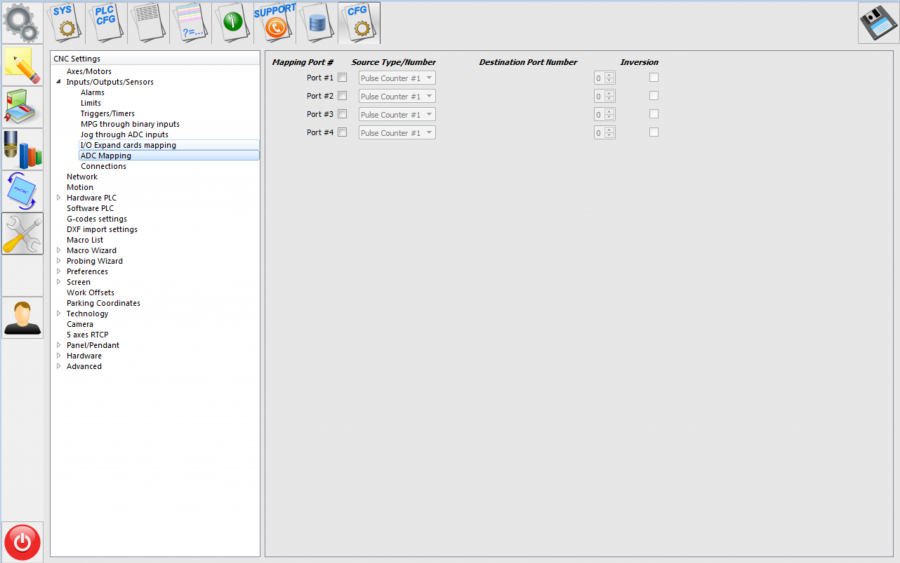Select I/O Expand cards mapping item

(128, 145)
